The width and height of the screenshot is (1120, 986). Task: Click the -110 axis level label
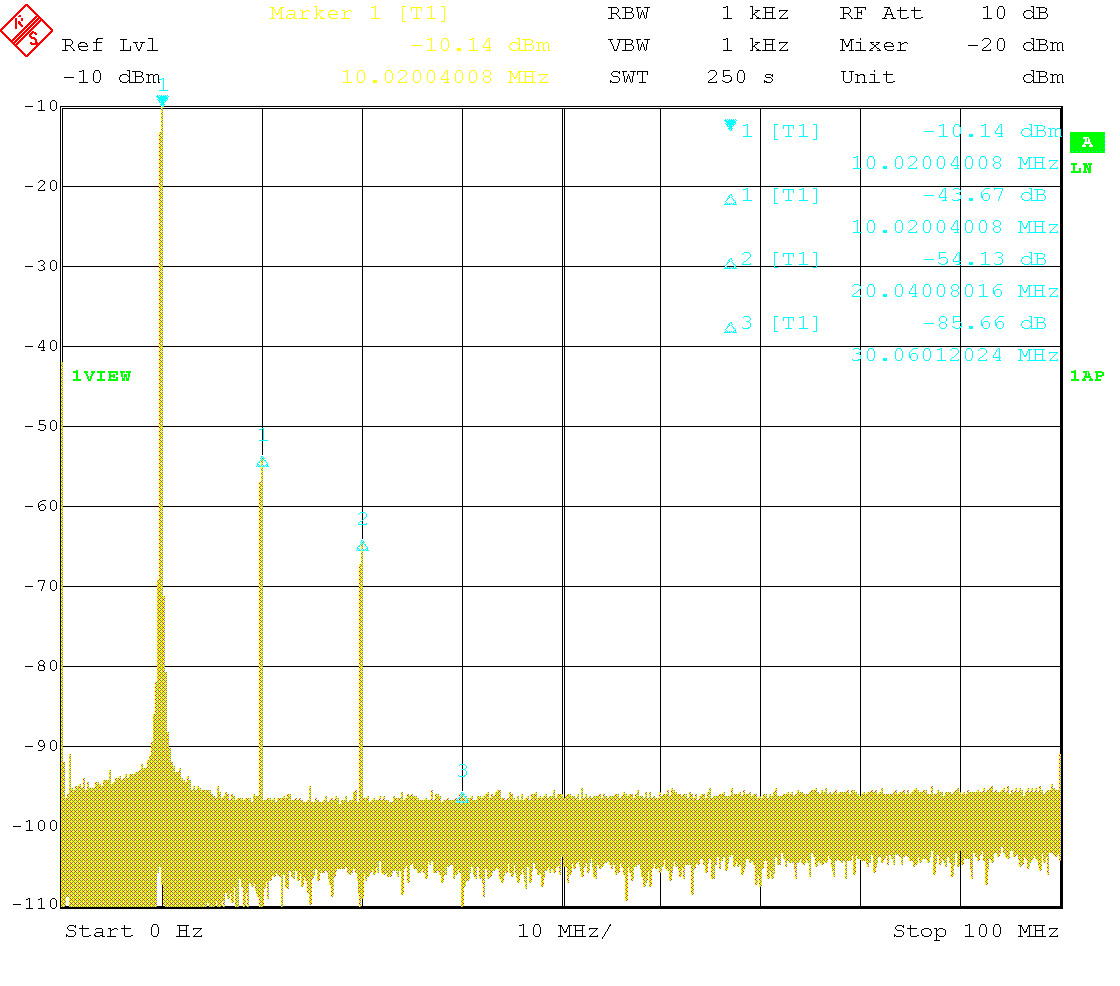coord(35,904)
